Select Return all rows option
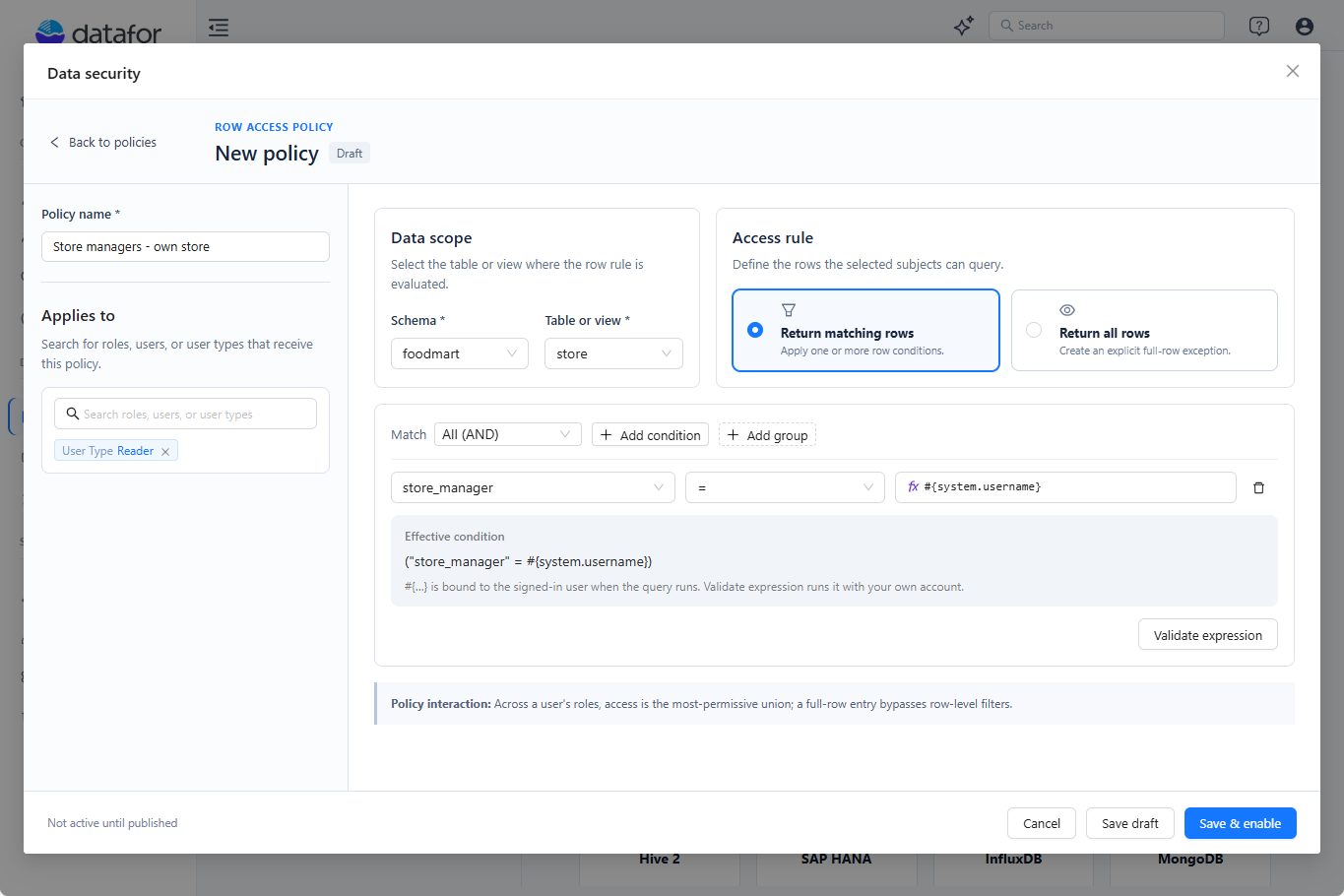This screenshot has width=1344, height=896. tap(1144, 330)
